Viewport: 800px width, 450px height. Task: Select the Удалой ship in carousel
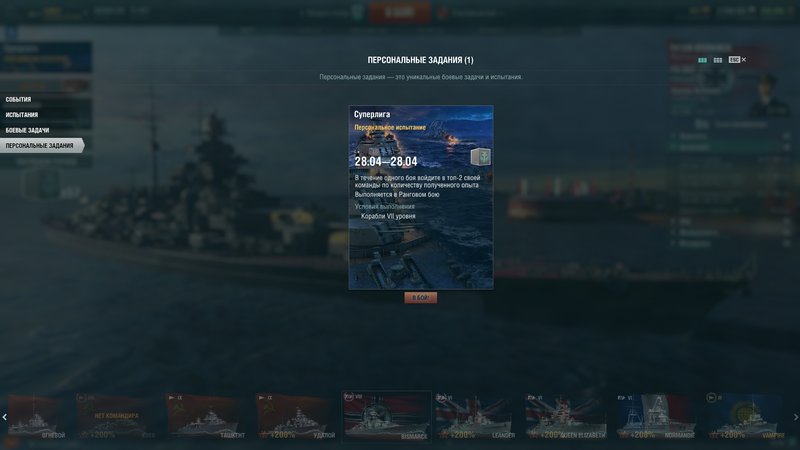click(296, 416)
